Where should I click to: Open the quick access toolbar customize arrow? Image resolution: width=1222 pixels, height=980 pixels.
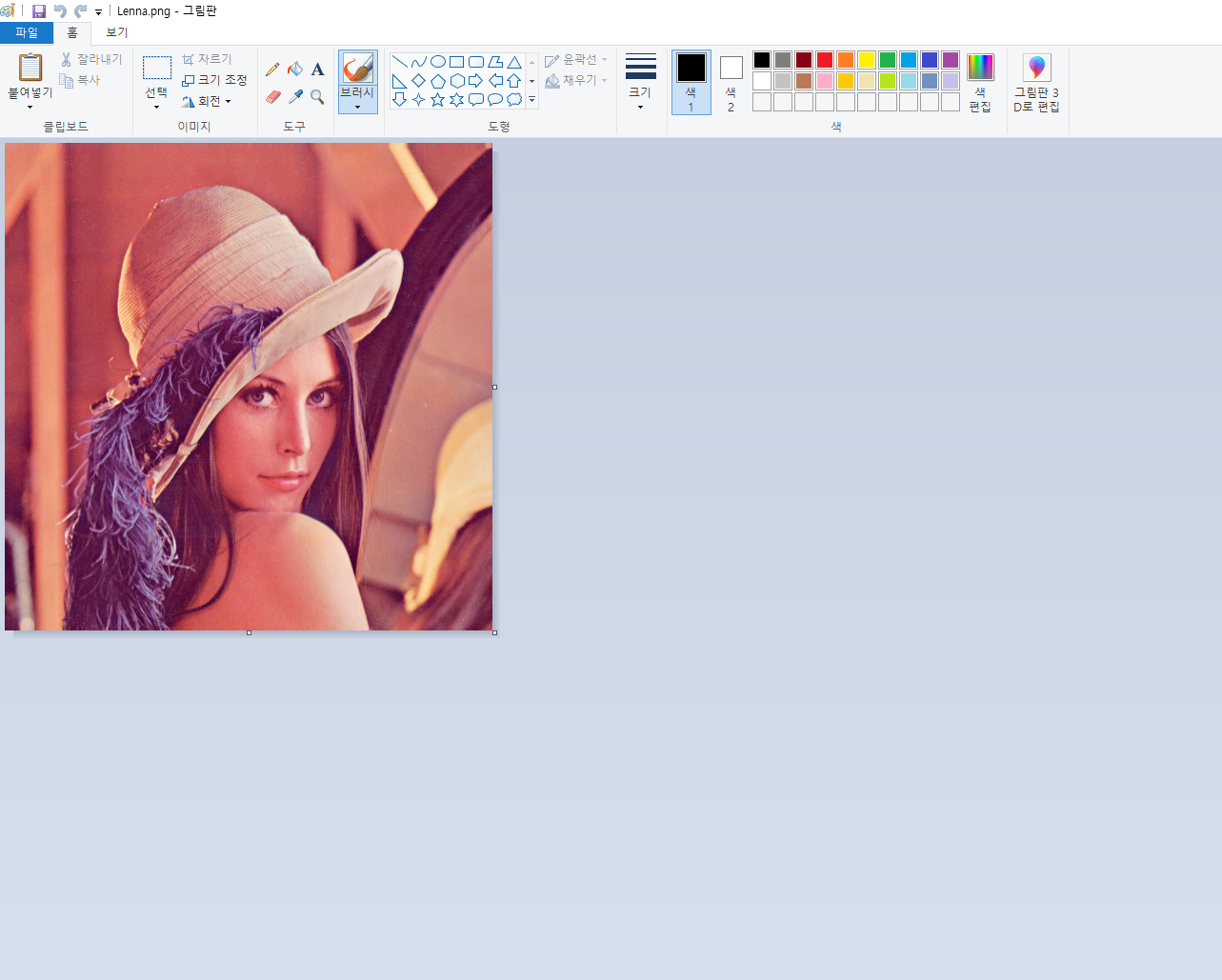tap(98, 12)
